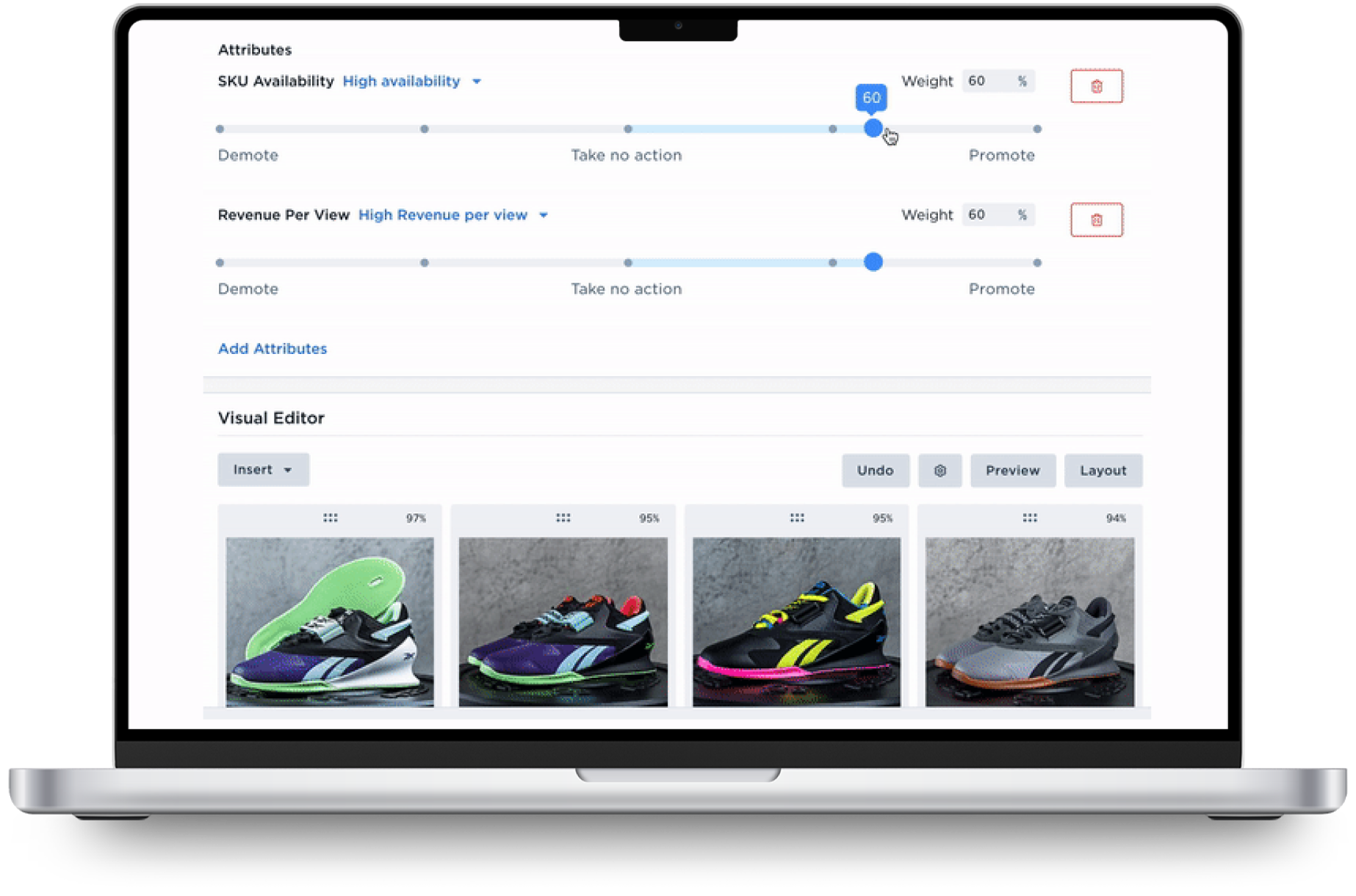Set Revenue Per View slider to Promote endpoint
The height and width of the screenshot is (896, 1356).
[x=1036, y=262]
